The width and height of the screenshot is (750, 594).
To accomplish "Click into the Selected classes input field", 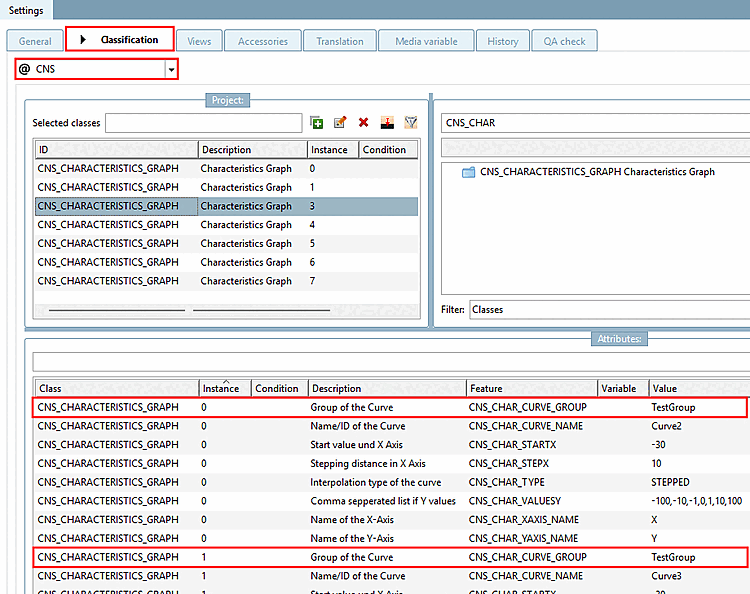I will (x=204, y=123).
